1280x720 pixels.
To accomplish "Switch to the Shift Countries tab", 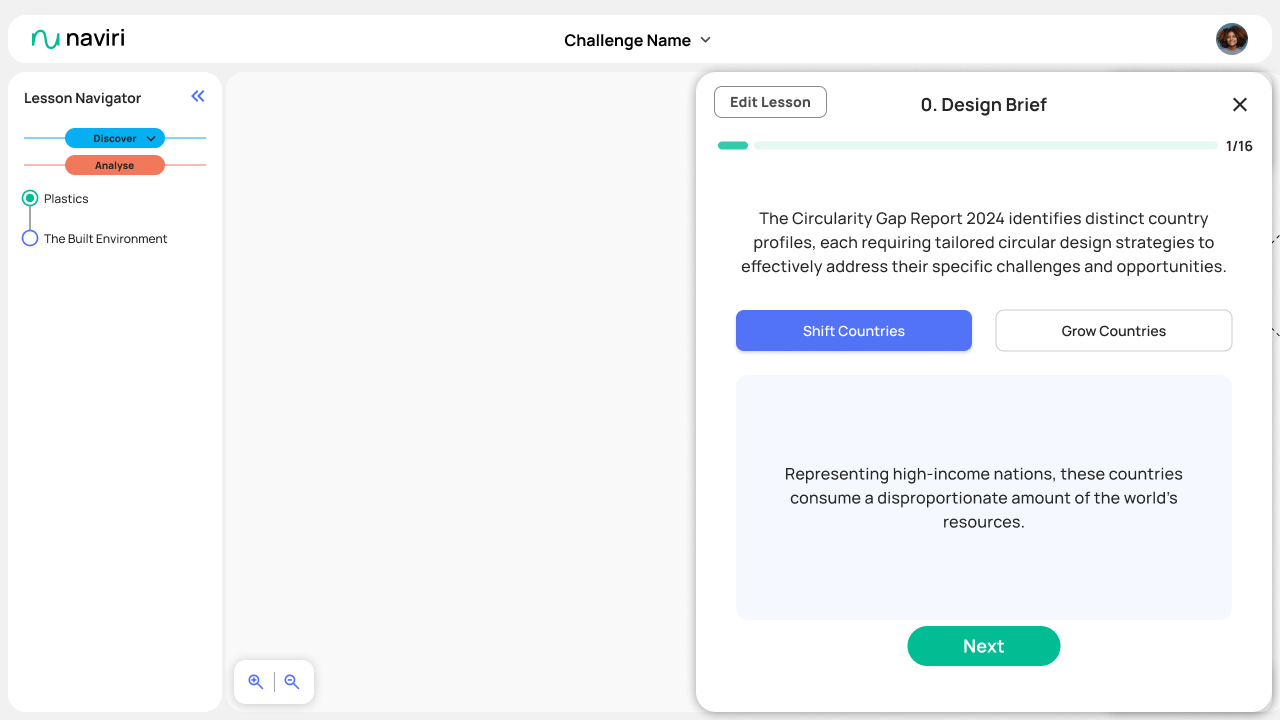I will [x=854, y=331].
